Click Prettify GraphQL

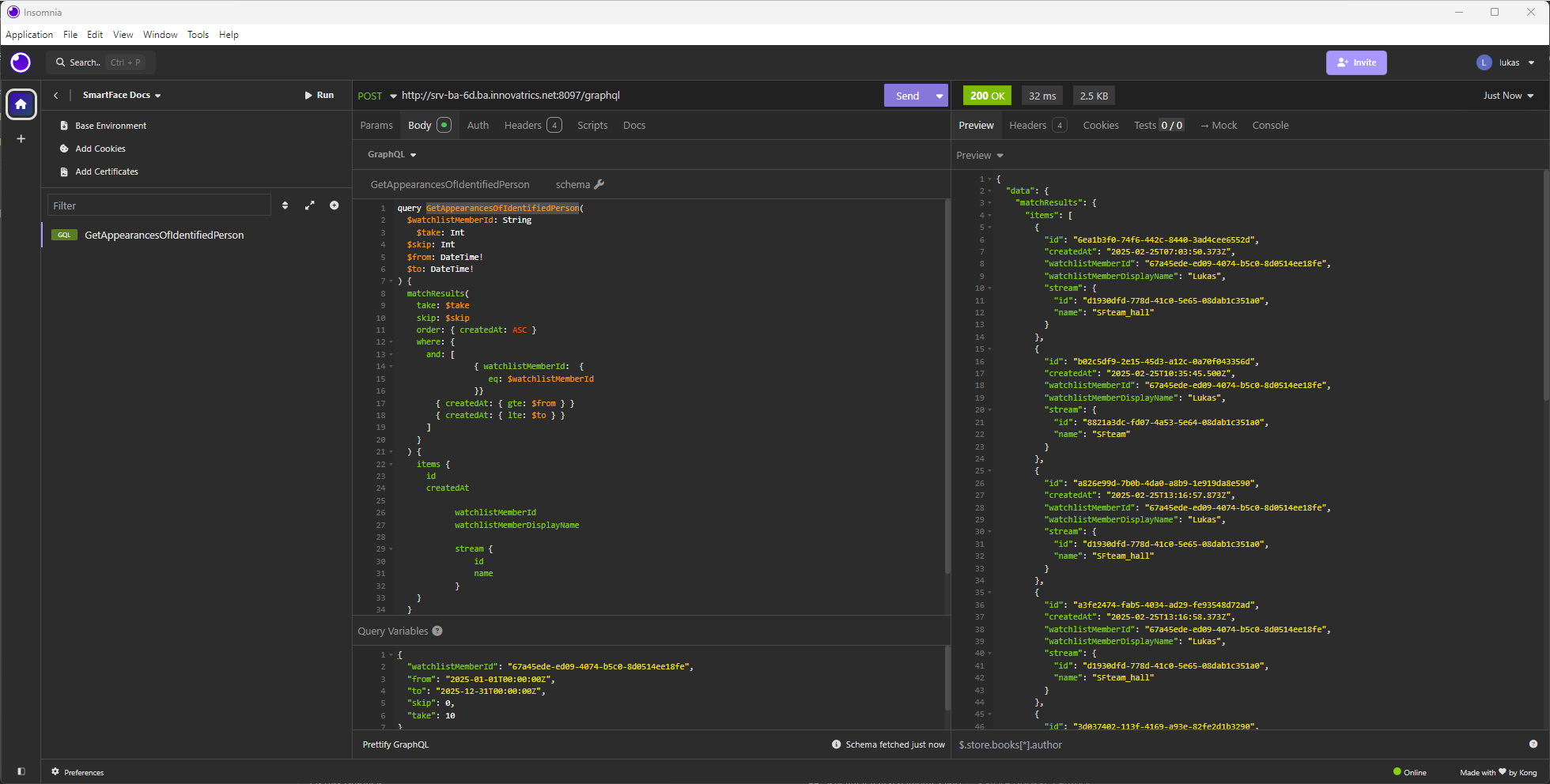click(395, 744)
